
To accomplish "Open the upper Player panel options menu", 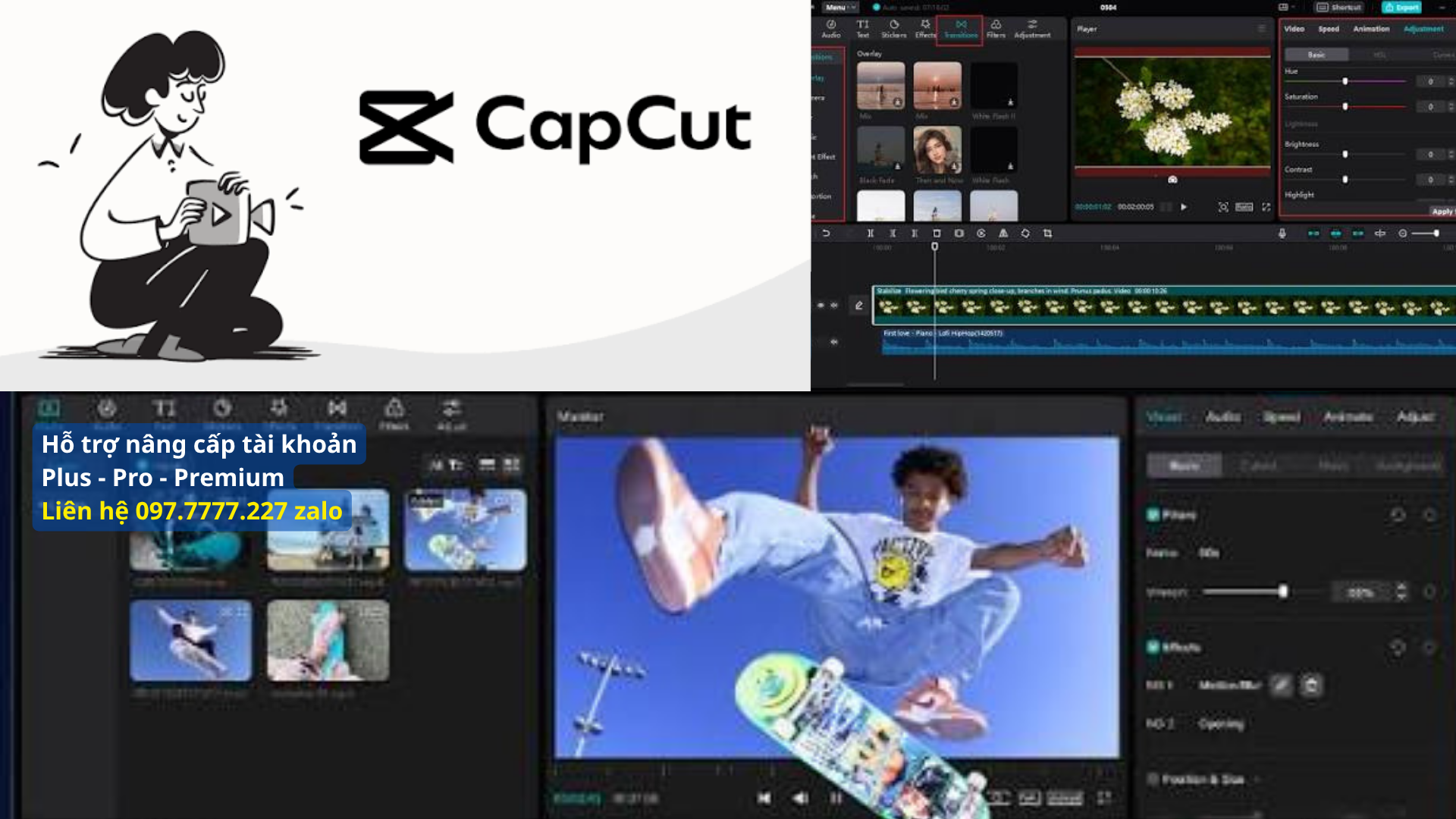I will click(x=1262, y=29).
